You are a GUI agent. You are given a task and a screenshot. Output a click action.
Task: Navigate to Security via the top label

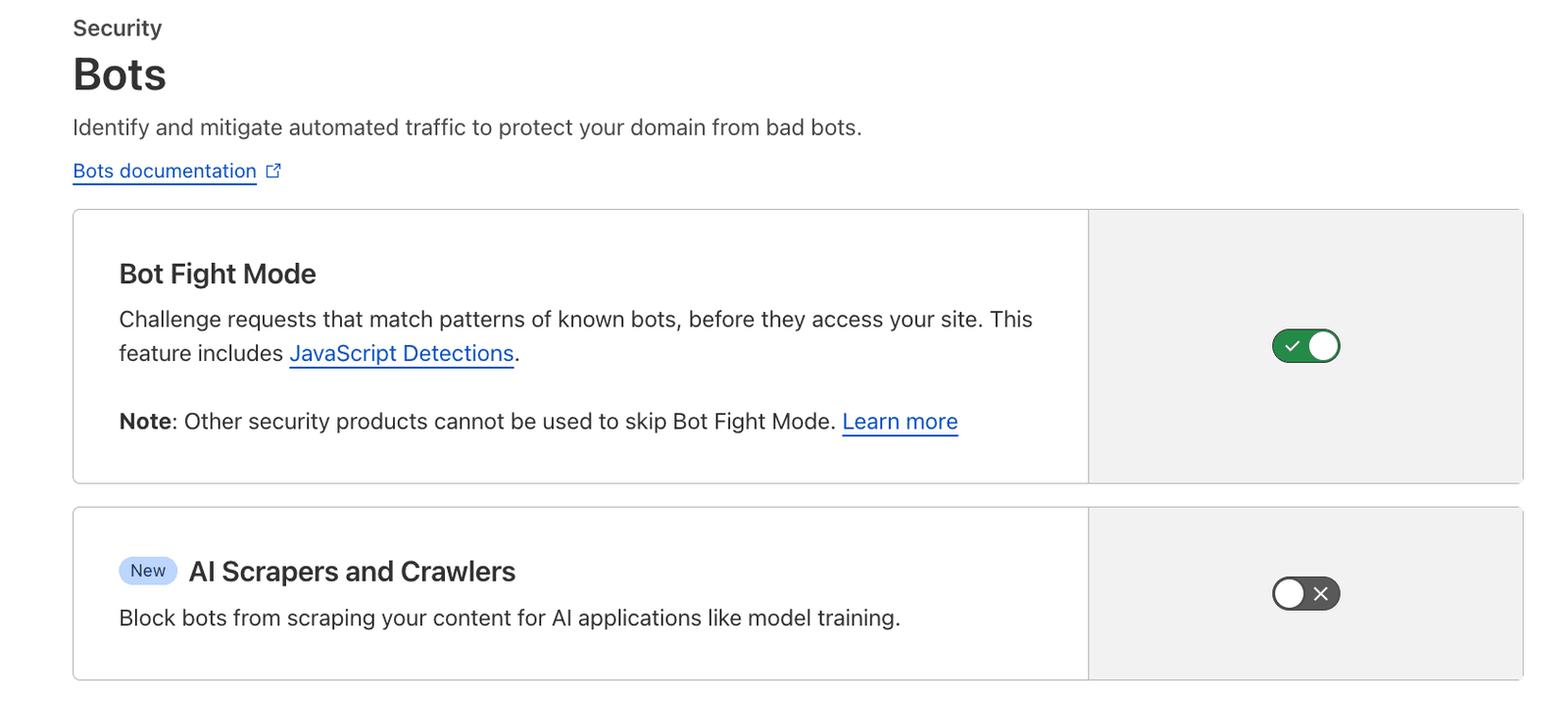(117, 27)
